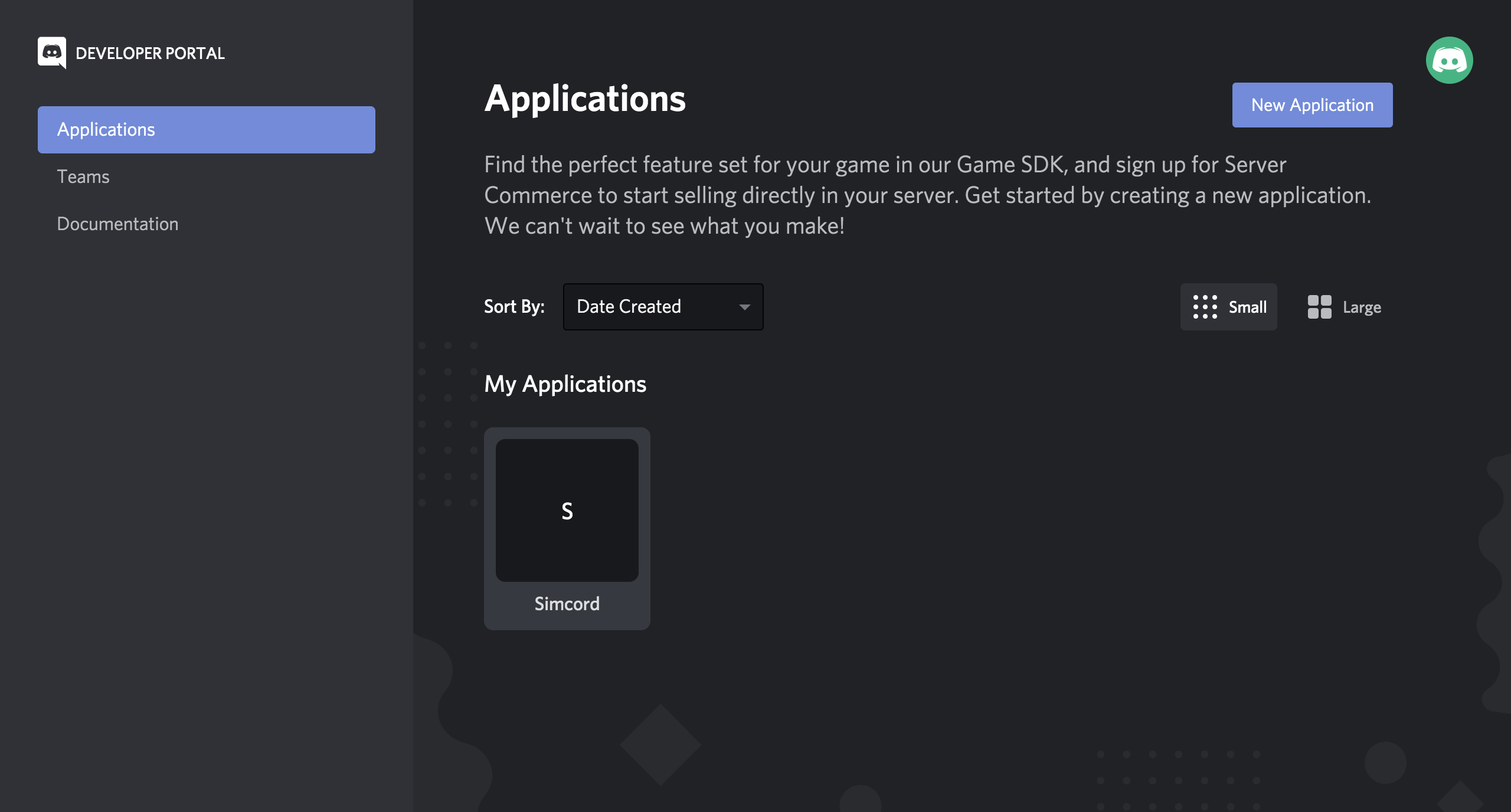Select the Small grid view icon

1205,307
